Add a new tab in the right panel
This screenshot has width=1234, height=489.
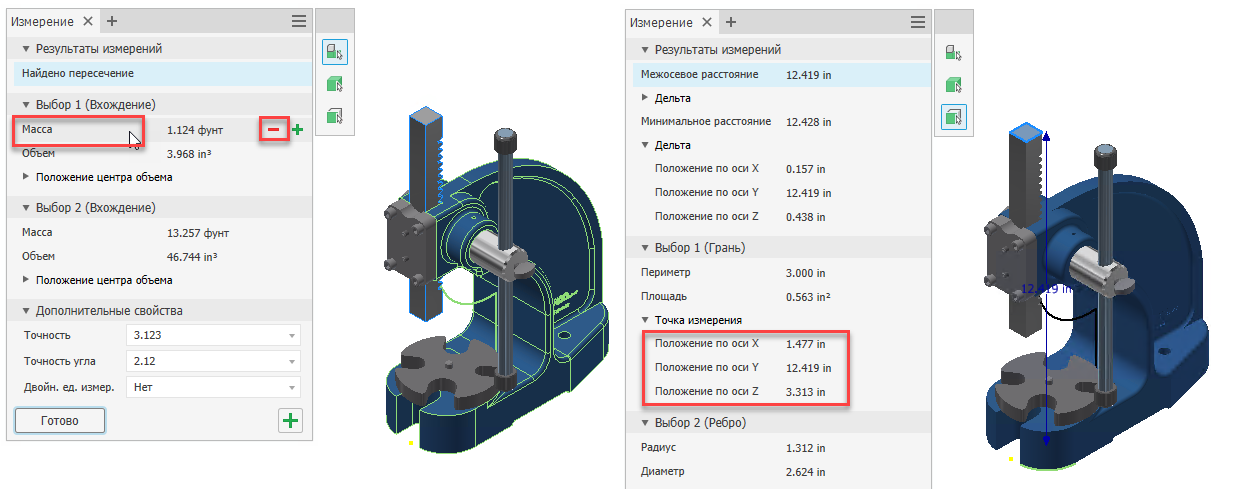coord(731,22)
